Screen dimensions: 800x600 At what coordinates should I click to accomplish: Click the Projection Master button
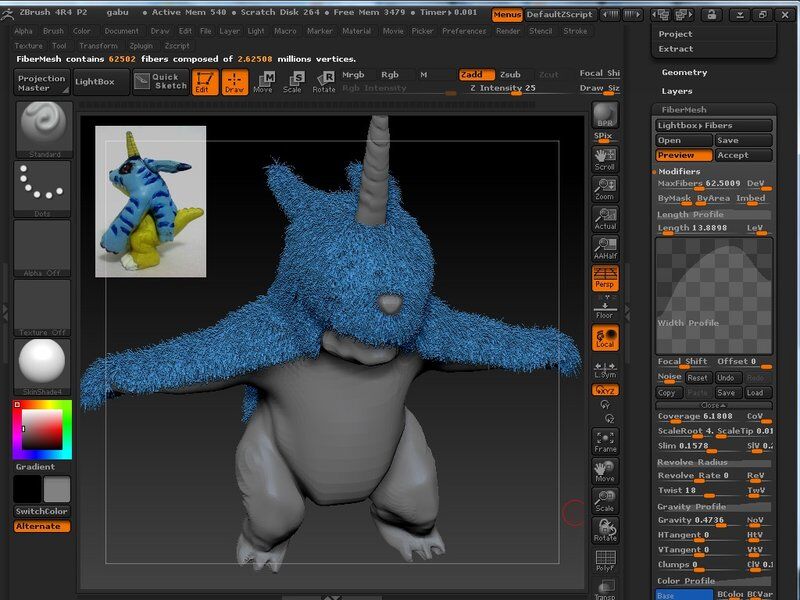point(42,83)
